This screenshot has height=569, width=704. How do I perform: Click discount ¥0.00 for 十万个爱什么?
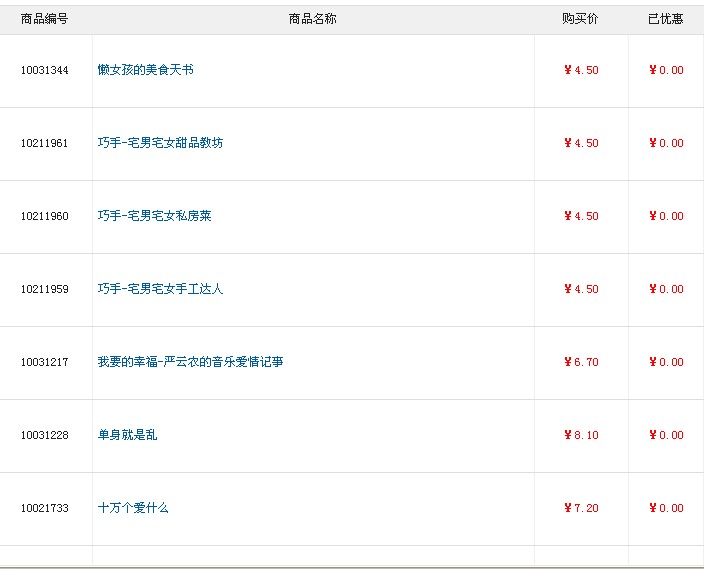(666, 508)
